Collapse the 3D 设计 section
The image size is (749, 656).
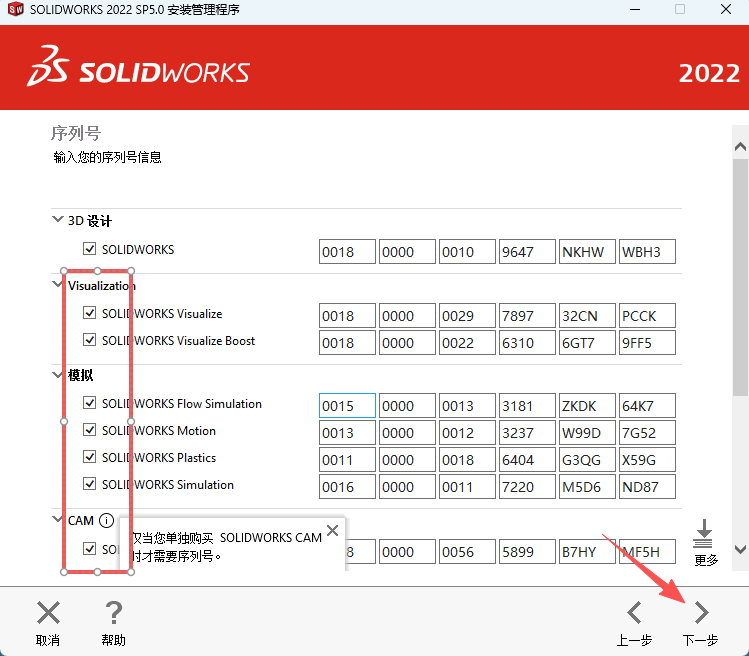tap(58, 219)
